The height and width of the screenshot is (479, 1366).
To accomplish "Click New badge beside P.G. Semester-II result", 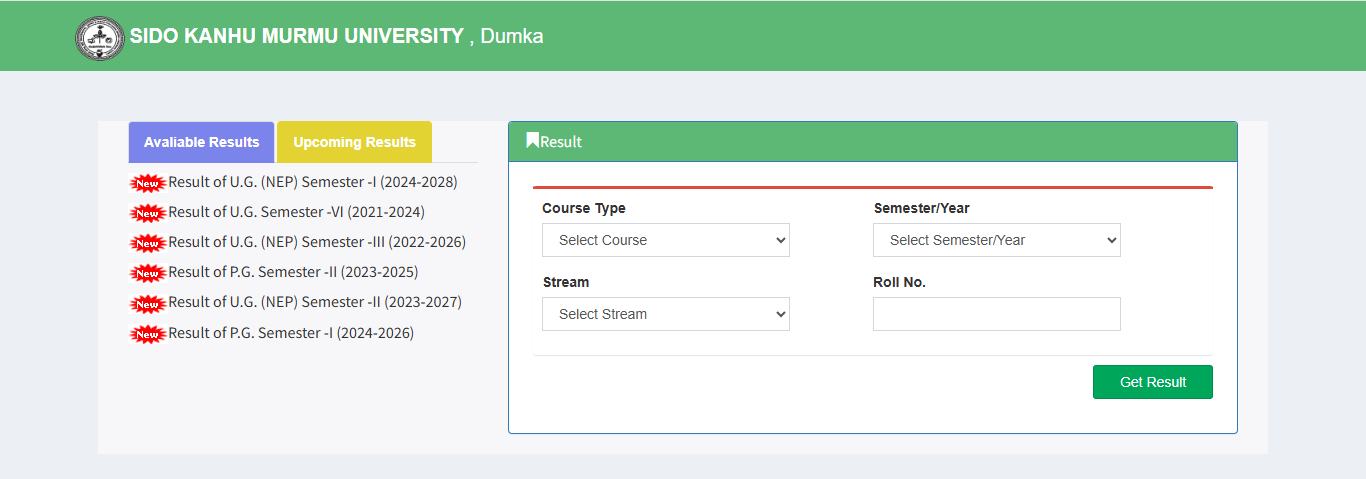I will click(x=148, y=273).
